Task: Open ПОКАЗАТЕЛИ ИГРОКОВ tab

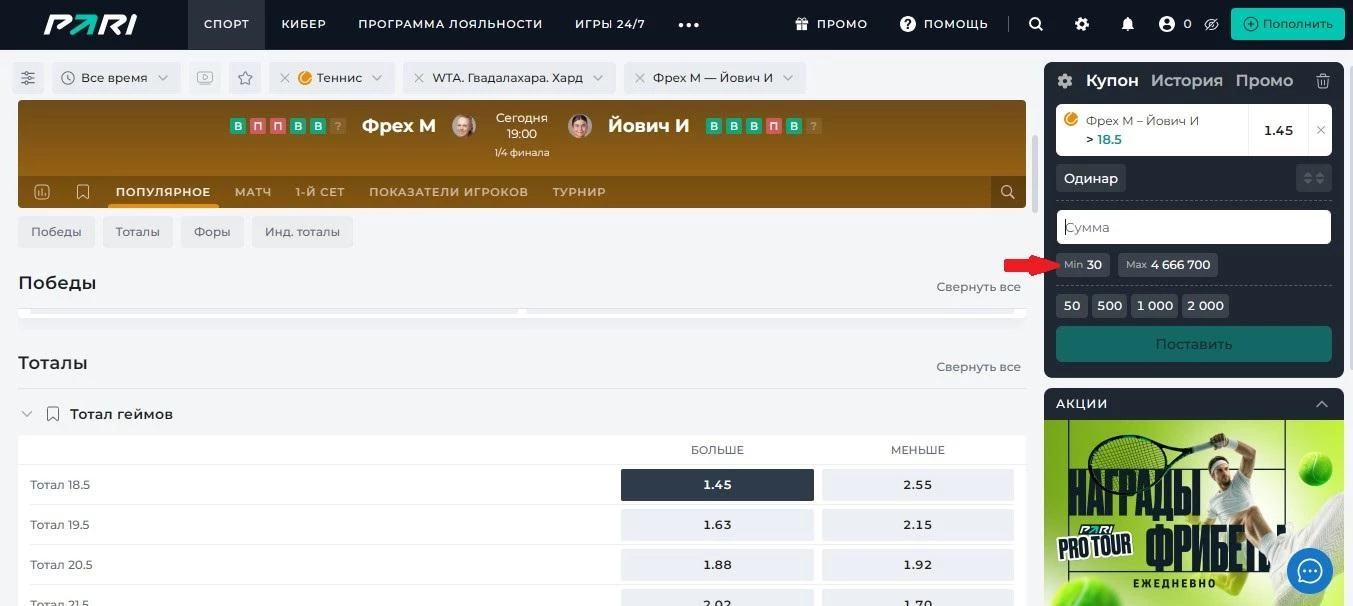Action: click(x=448, y=192)
